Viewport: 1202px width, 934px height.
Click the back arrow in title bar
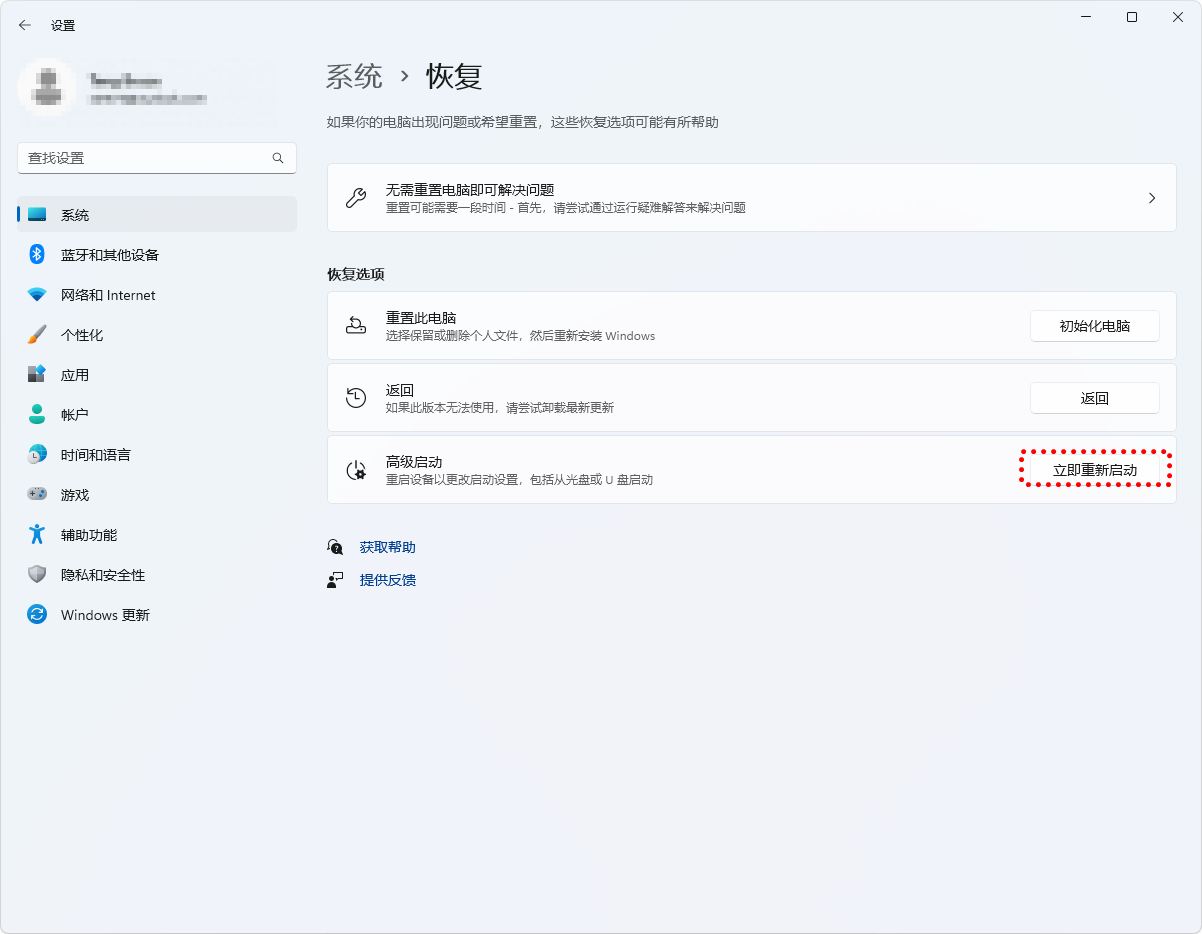click(25, 25)
